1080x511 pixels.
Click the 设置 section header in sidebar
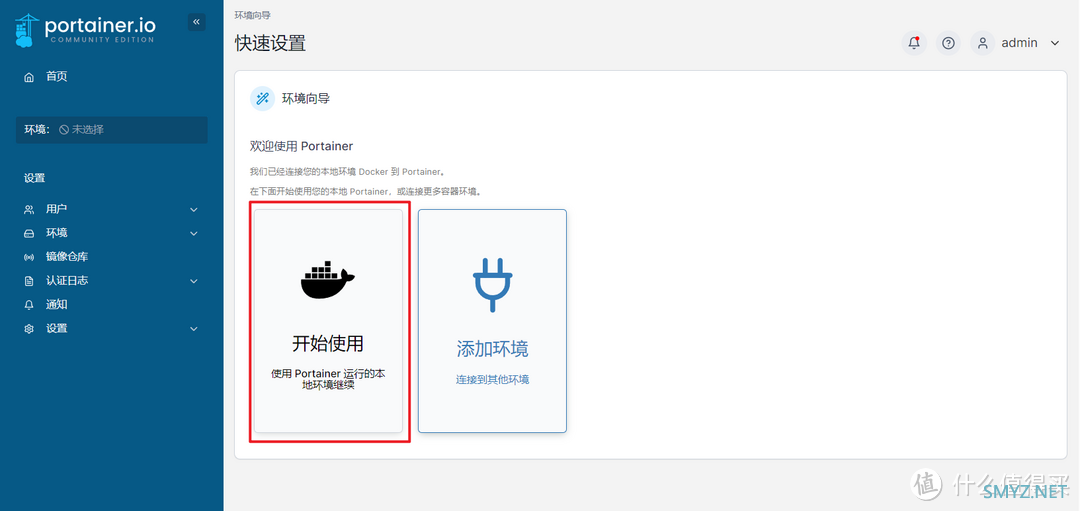34,178
